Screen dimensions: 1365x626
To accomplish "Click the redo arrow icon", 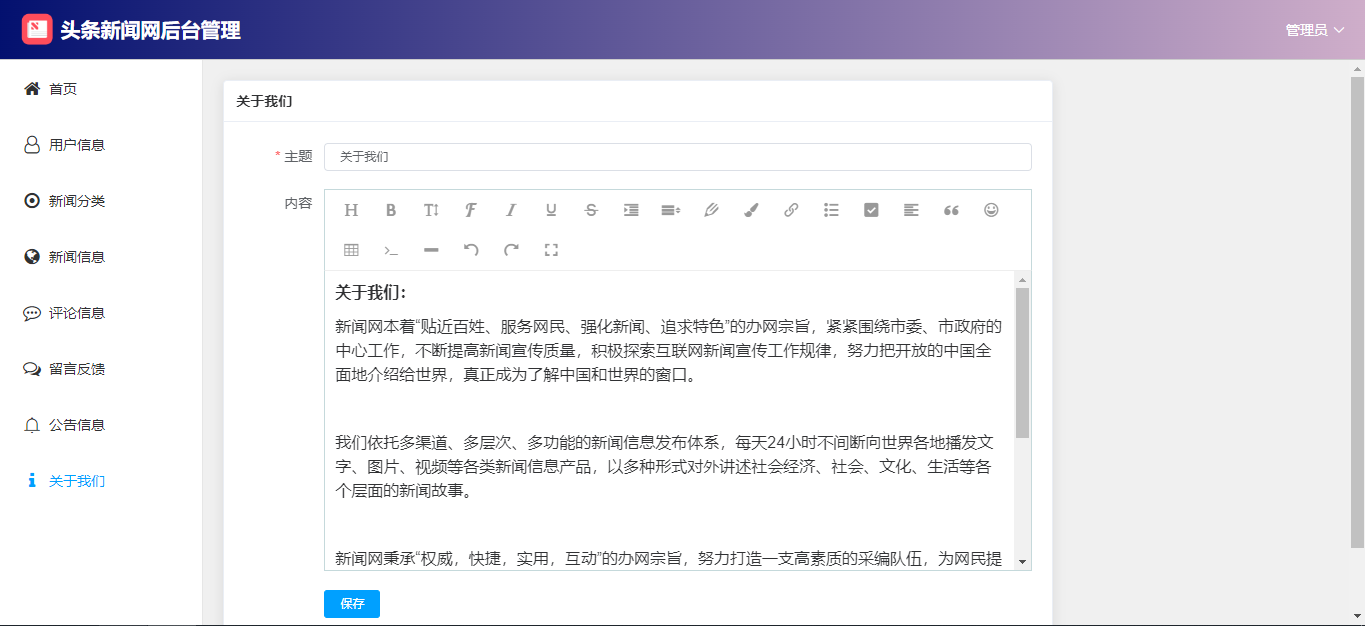I will pos(511,250).
